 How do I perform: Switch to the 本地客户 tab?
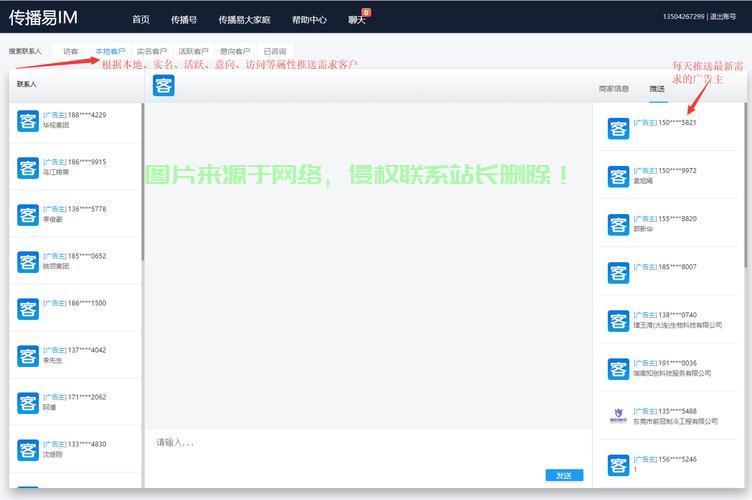point(110,51)
